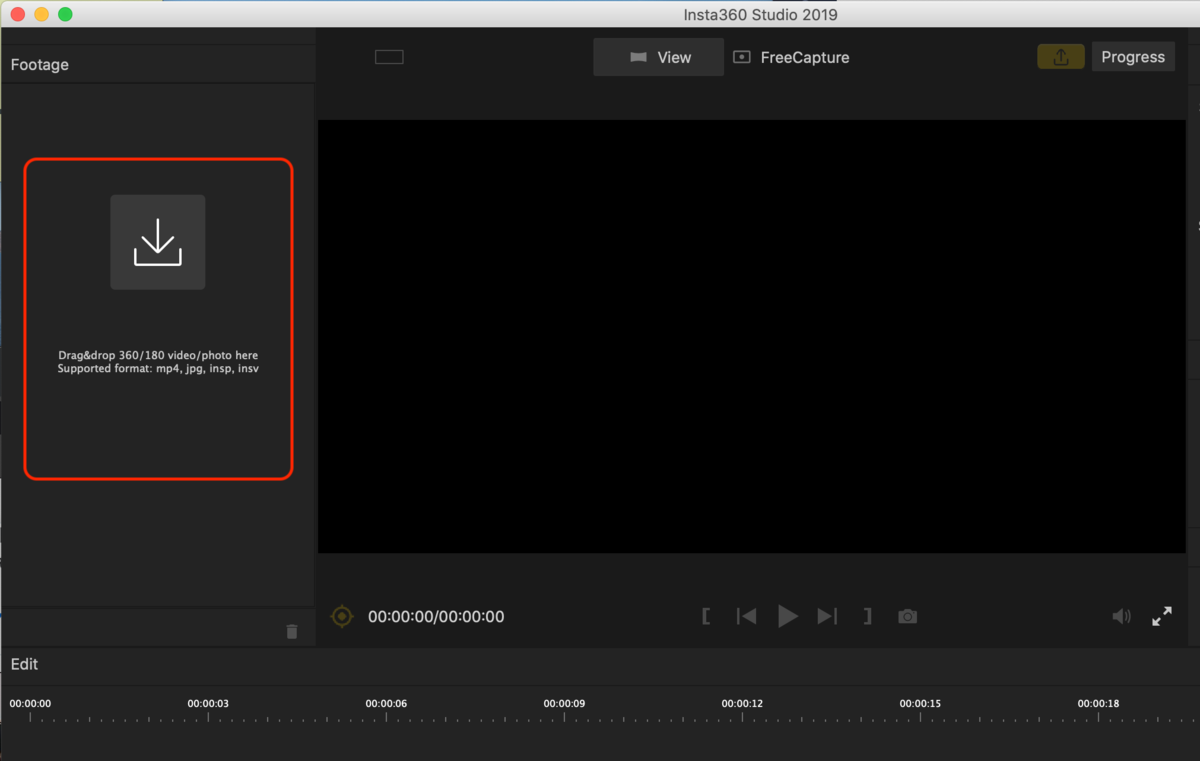Screen dimensions: 1200x761
Task: Click the 00:00:15 timeline marker
Action: click(x=920, y=703)
